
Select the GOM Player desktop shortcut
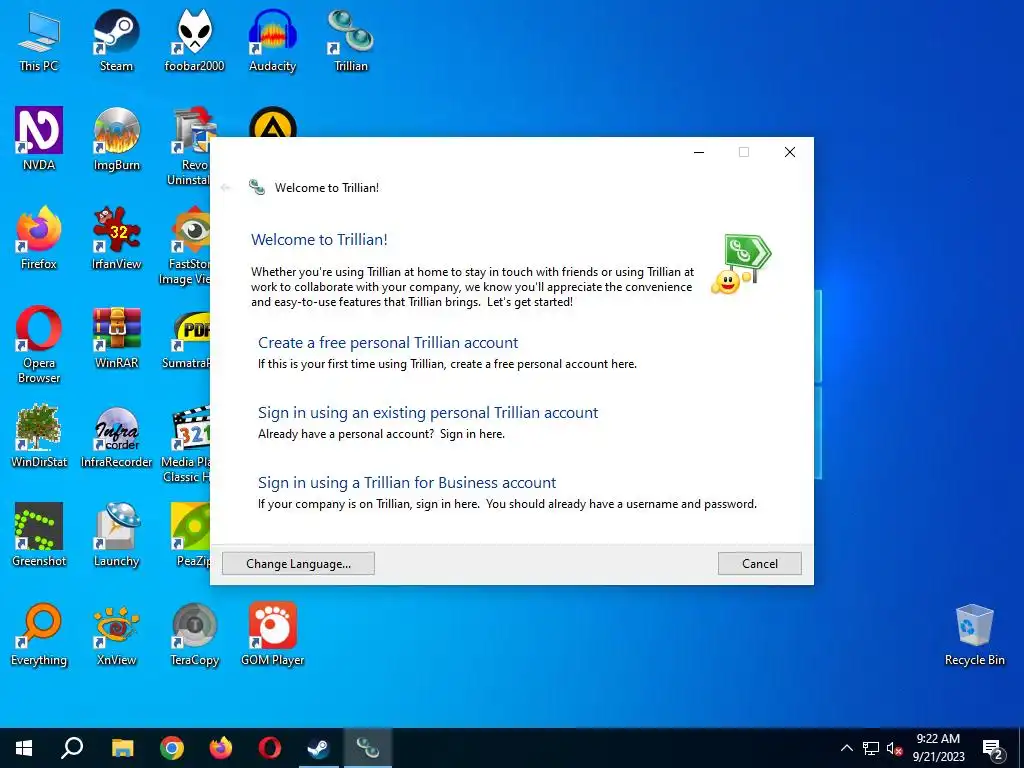(272, 635)
